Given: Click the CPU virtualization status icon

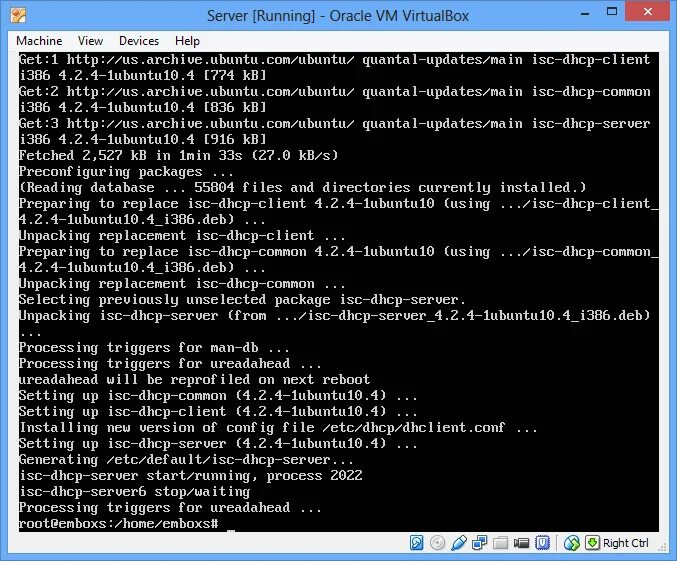Looking at the screenshot, I should pyautogui.click(x=542, y=543).
